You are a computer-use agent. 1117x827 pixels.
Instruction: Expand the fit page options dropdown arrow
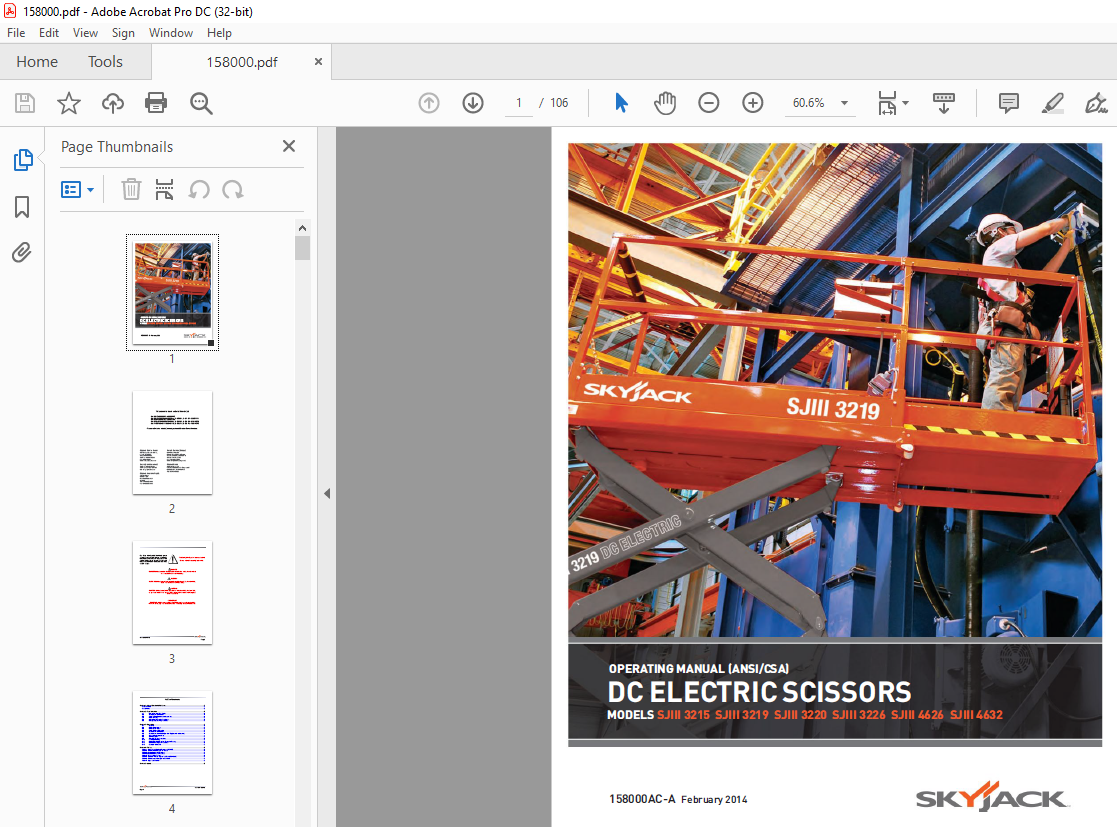click(905, 103)
